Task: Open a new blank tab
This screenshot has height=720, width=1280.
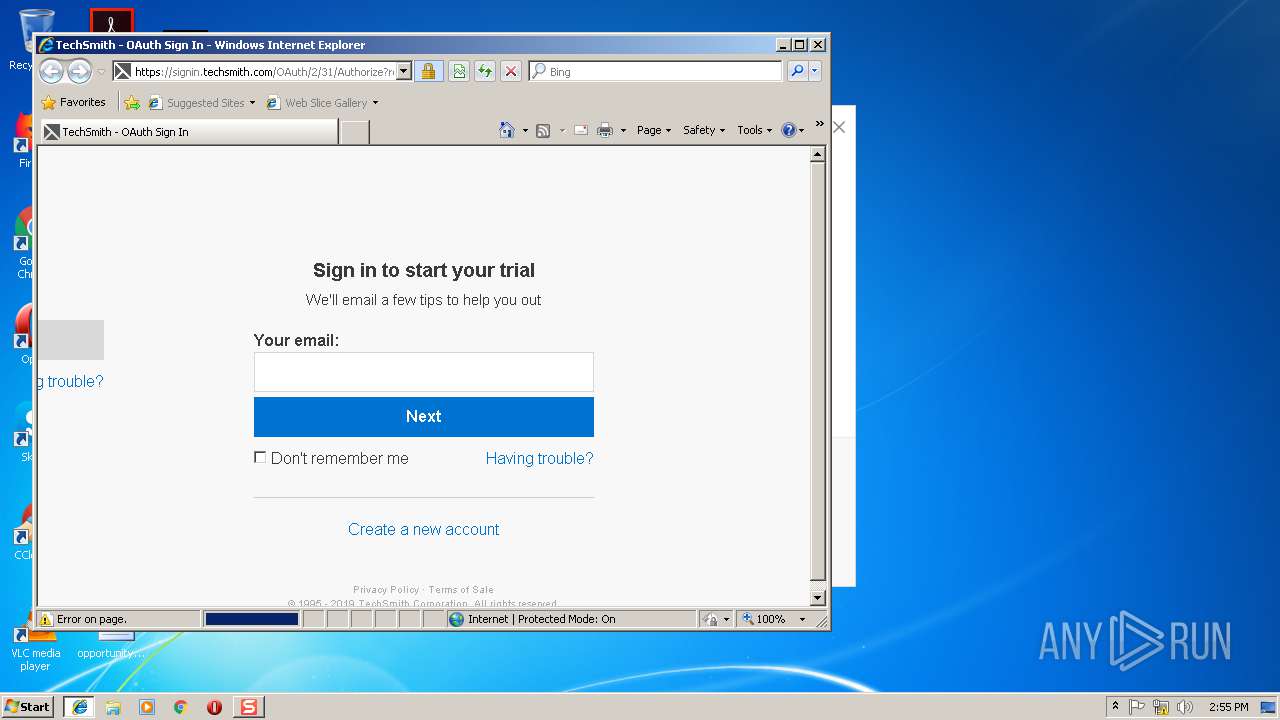Action: click(354, 131)
